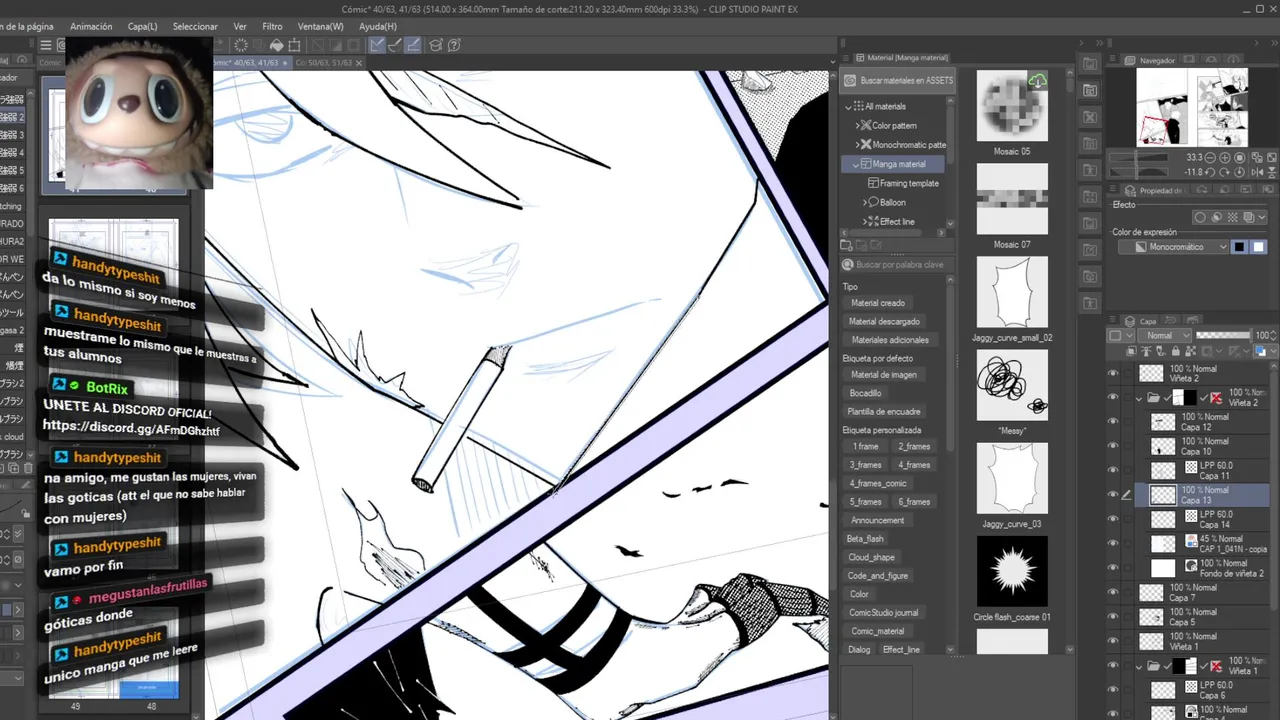Toggle snap to grid icon

pos(413,45)
